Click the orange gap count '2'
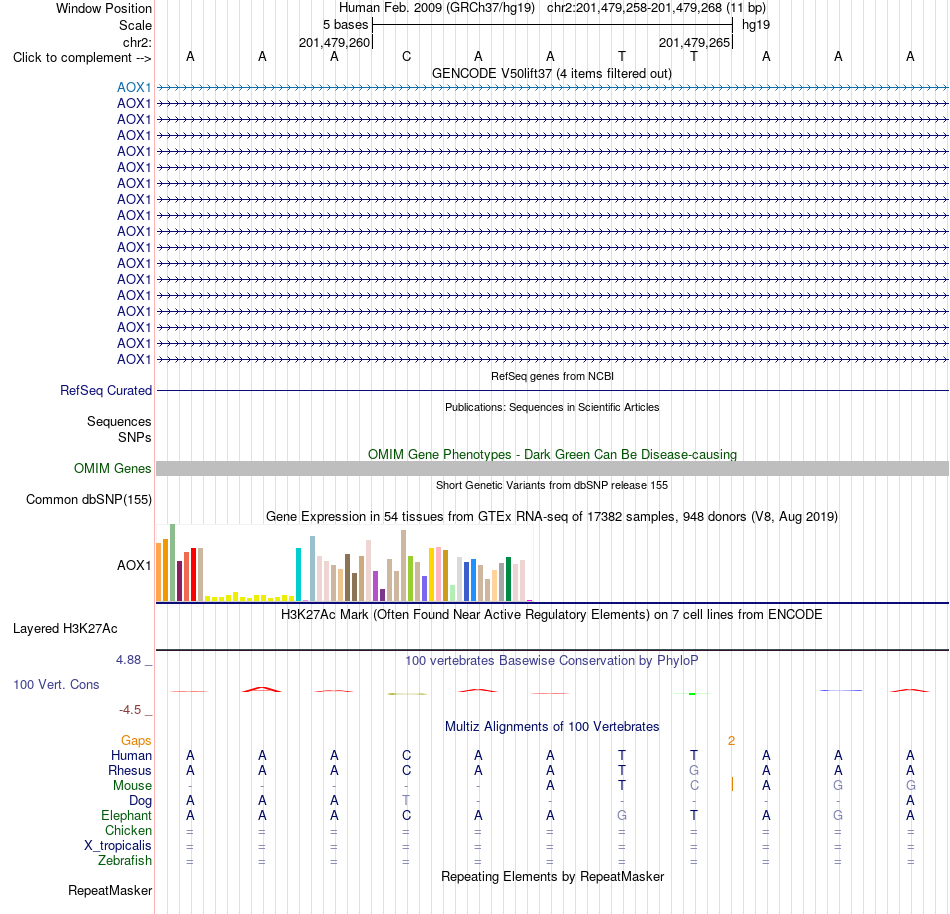 [x=731, y=741]
